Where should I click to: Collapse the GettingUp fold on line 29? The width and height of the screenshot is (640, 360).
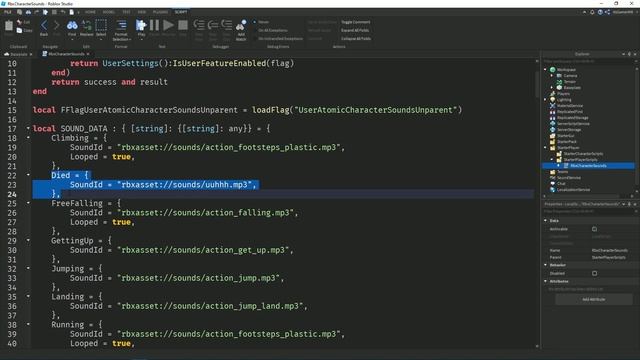tap(28, 240)
